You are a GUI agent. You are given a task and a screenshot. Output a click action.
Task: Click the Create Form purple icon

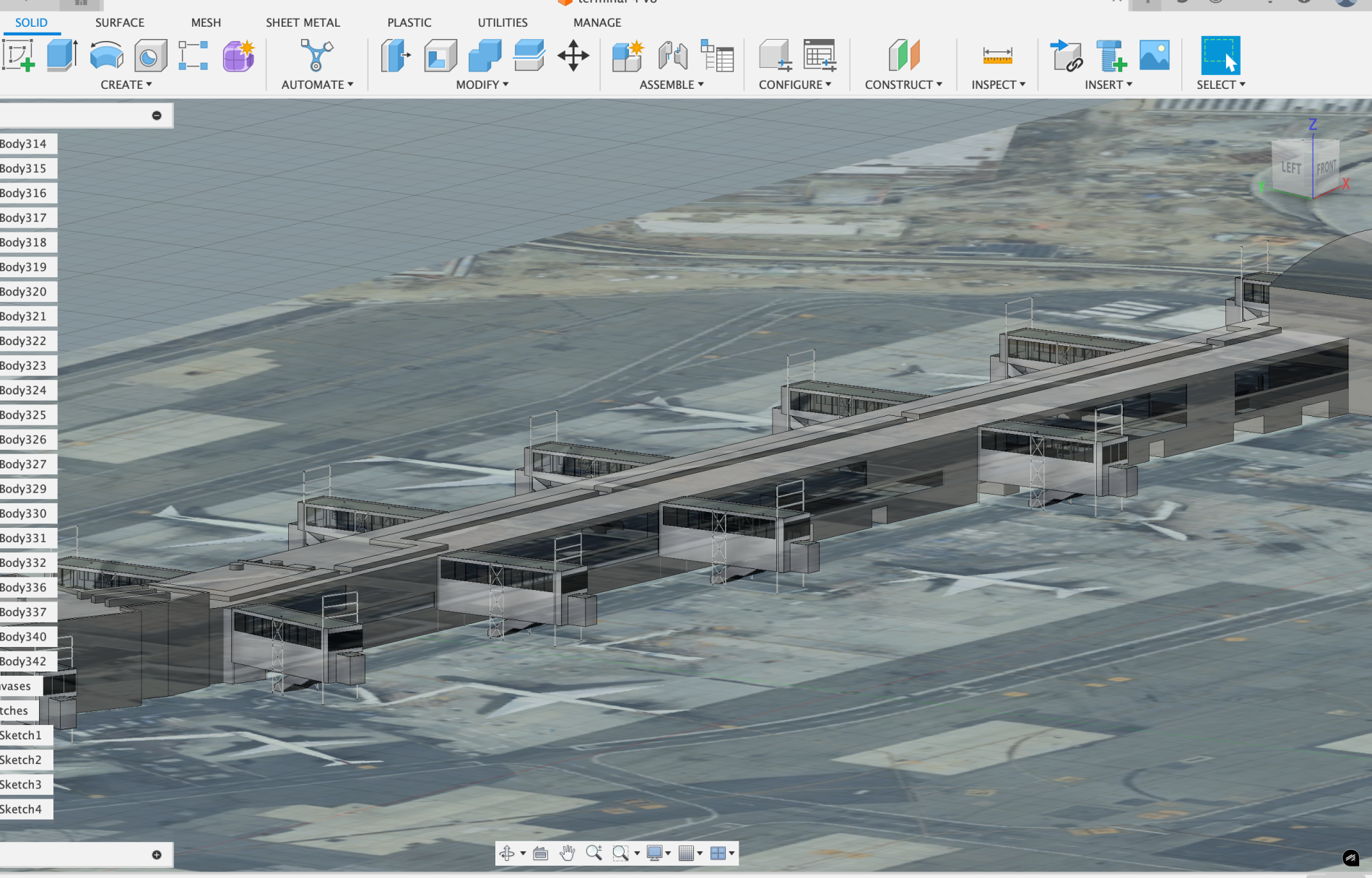point(238,56)
